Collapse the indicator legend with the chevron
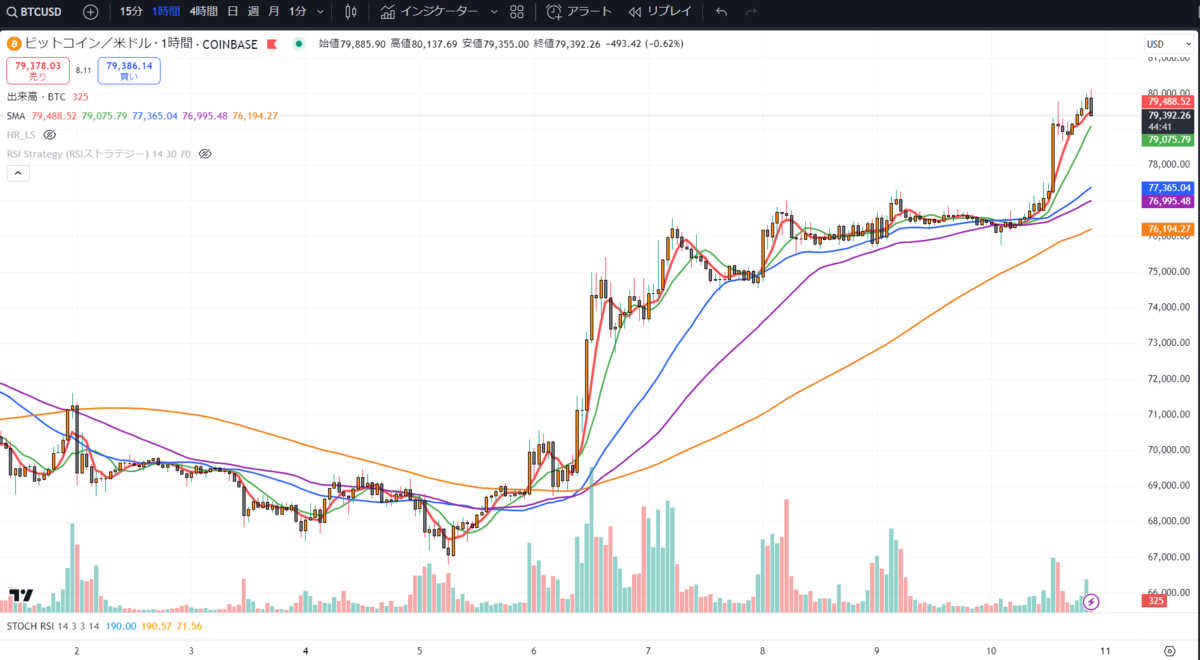 click(20, 172)
